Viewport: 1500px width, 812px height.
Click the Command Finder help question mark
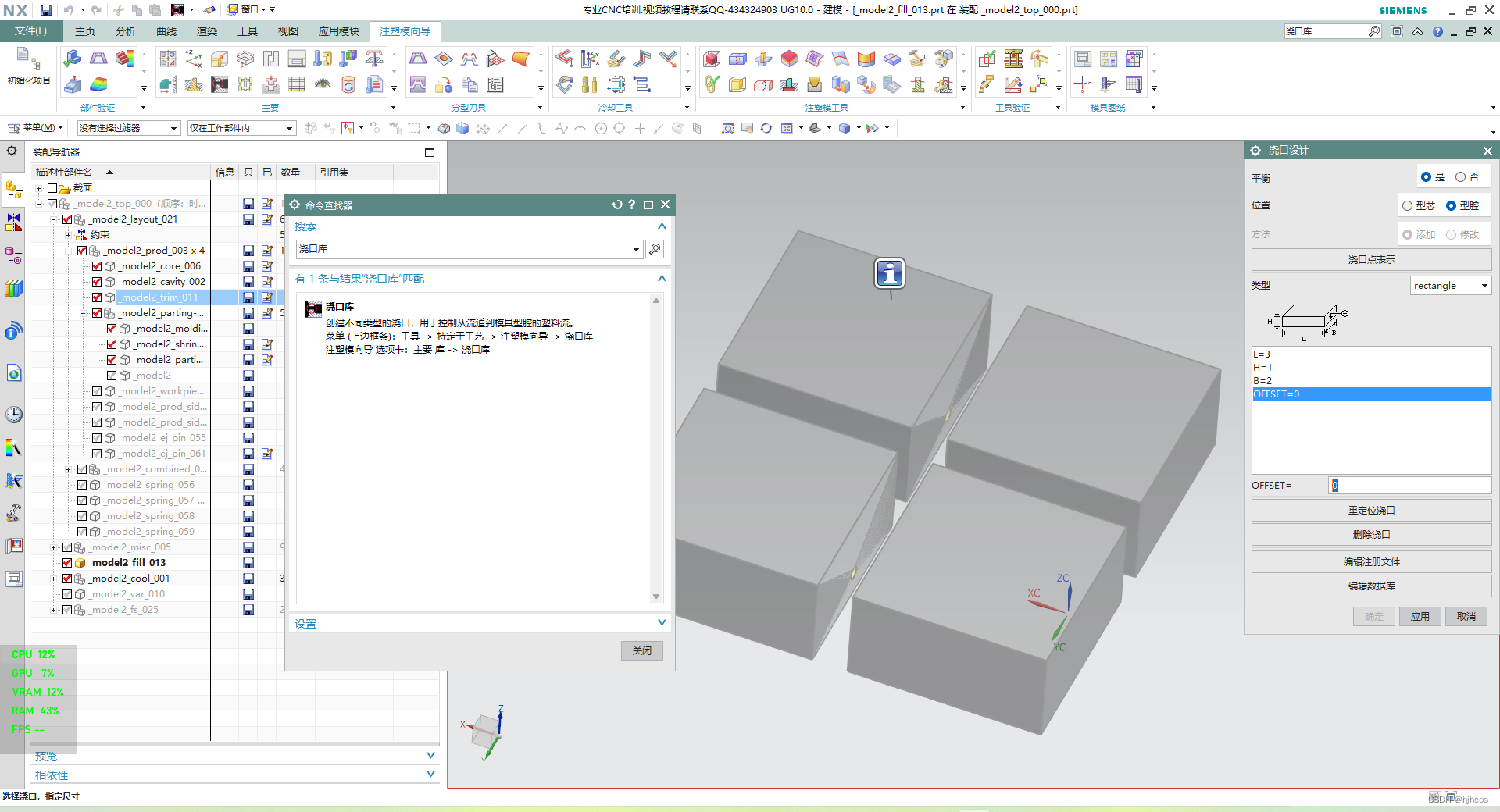[x=632, y=205]
